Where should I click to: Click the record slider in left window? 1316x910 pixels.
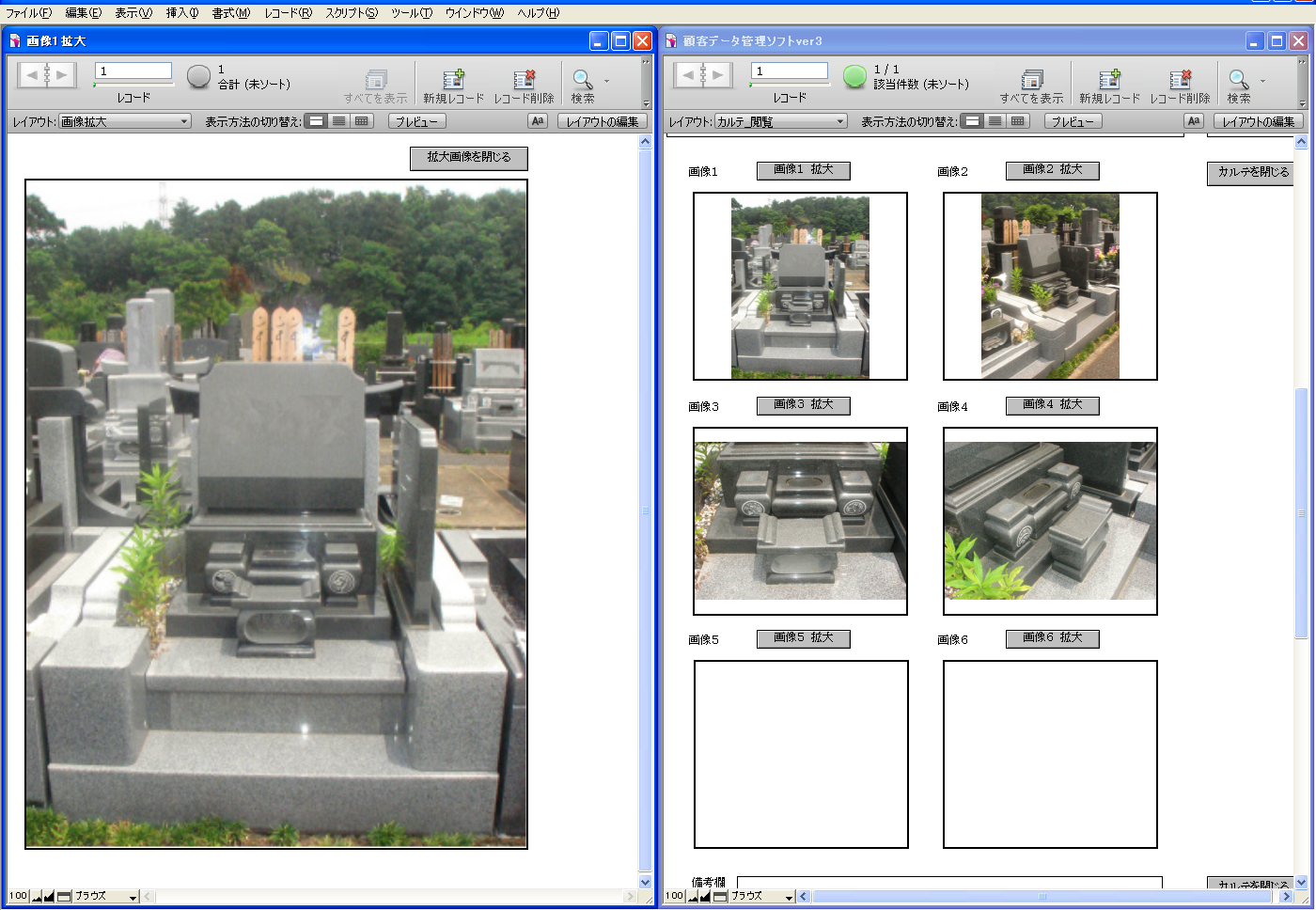pos(133,86)
